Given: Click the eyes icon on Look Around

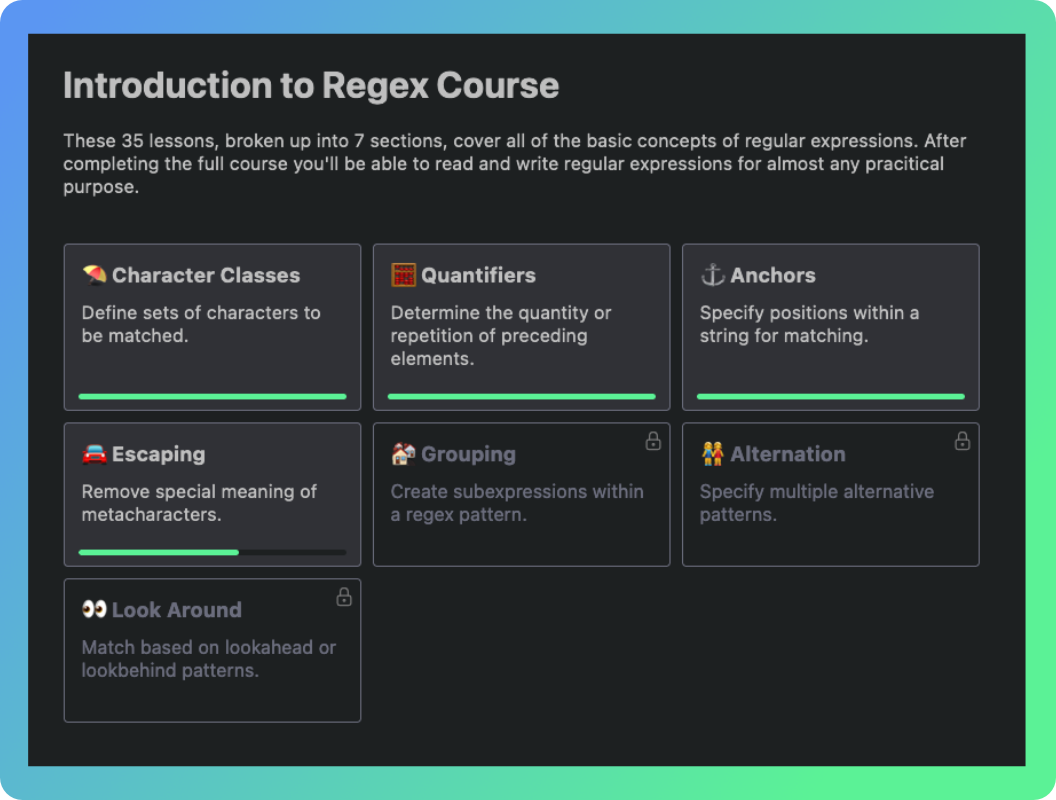Looking at the screenshot, I should click(93, 610).
